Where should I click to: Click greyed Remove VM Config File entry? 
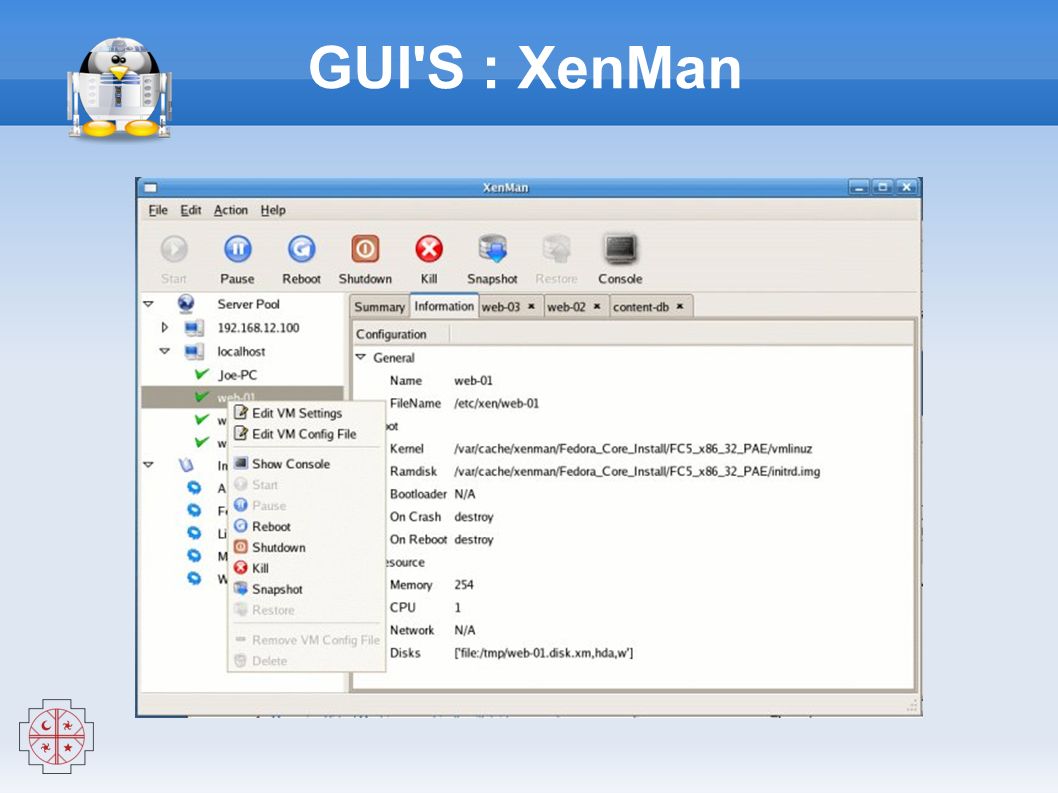pos(307,640)
